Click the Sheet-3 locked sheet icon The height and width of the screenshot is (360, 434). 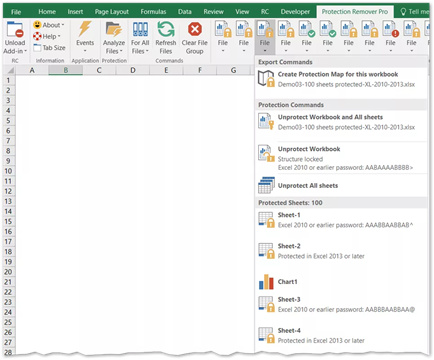pyautogui.click(x=266, y=304)
